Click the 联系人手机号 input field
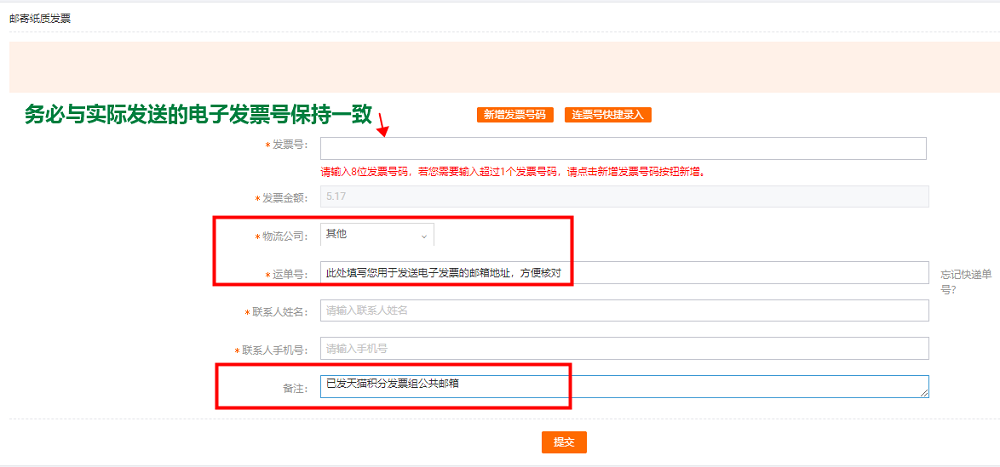Screen dimensions: 1000x467 pyautogui.click(x=622, y=348)
